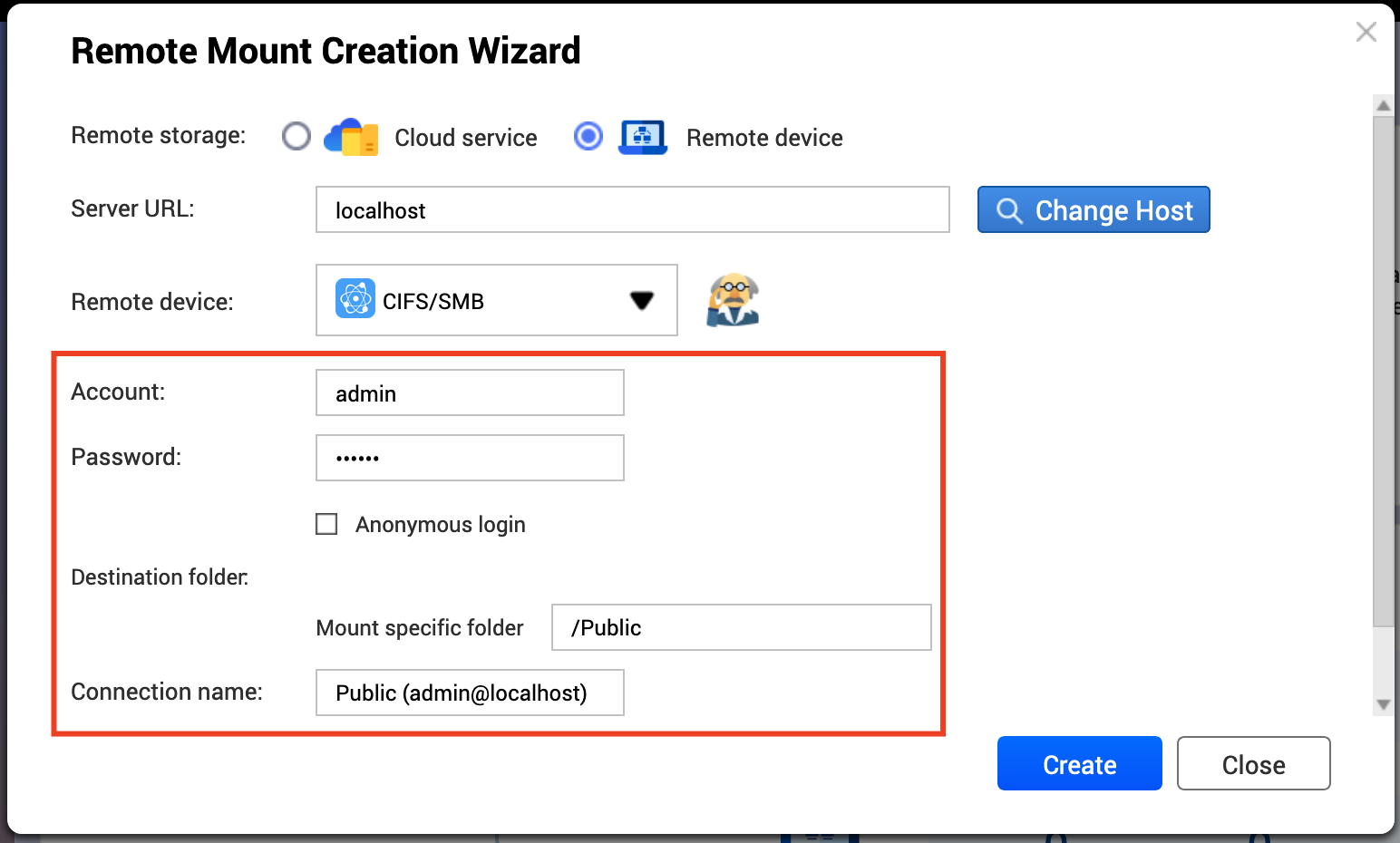The width and height of the screenshot is (1400, 843).
Task: Click the scrollbar up arrow
Action: pos(1383,106)
